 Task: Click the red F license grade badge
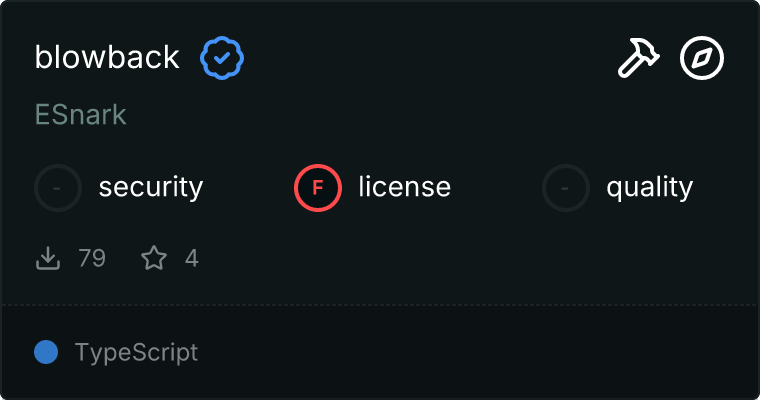coord(318,187)
